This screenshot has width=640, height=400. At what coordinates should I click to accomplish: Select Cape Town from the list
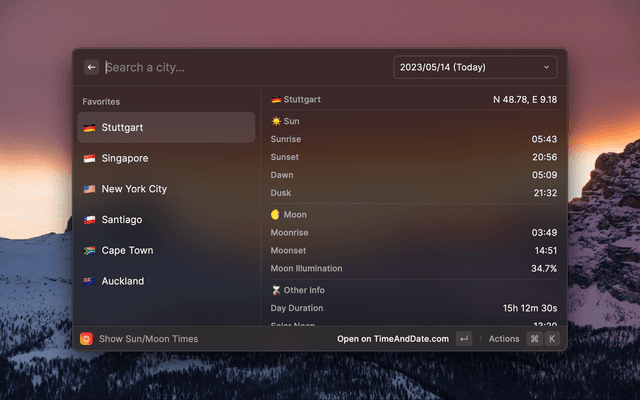click(166, 251)
